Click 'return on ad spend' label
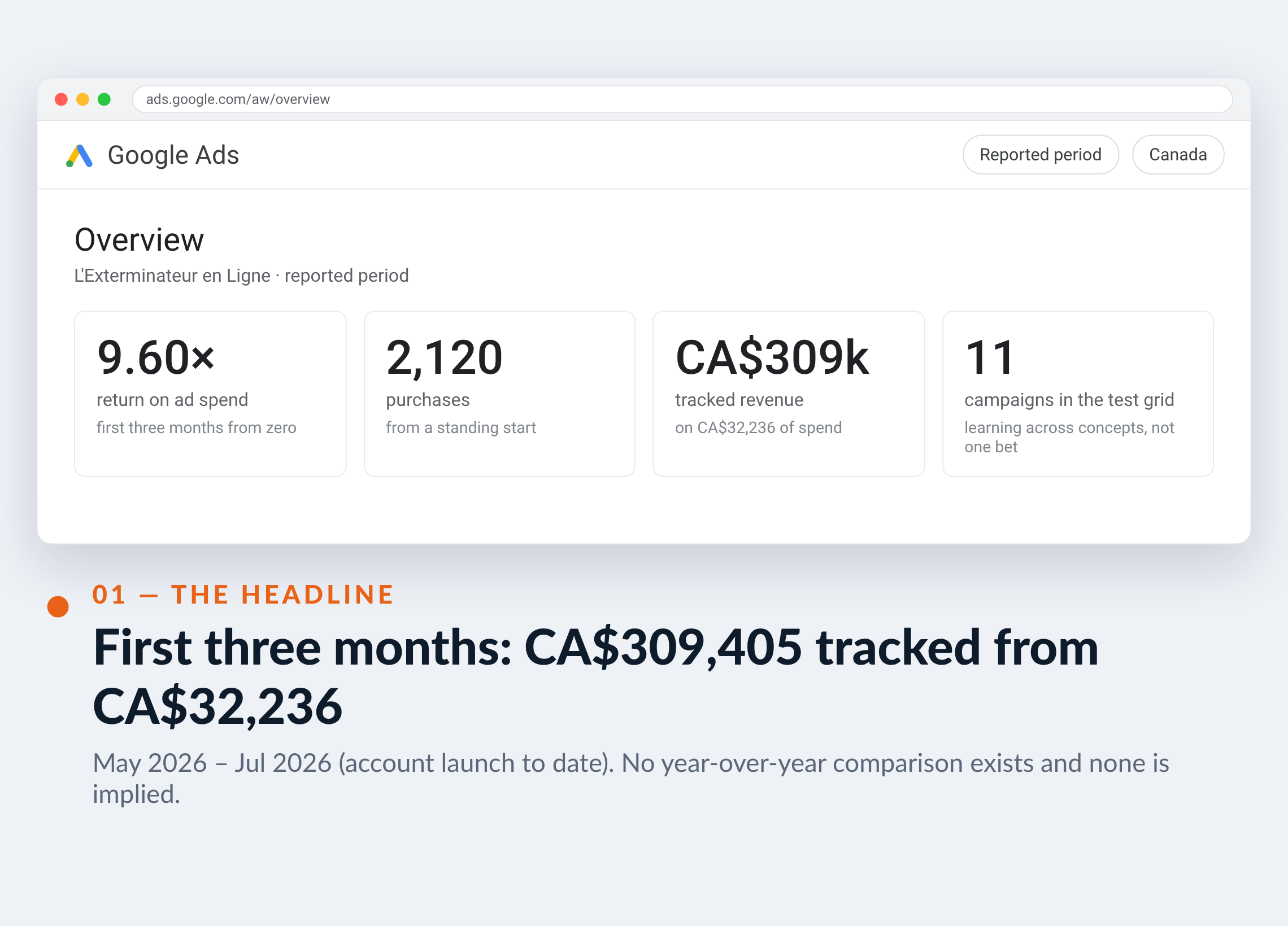This screenshot has width=1288, height=926. (172, 400)
